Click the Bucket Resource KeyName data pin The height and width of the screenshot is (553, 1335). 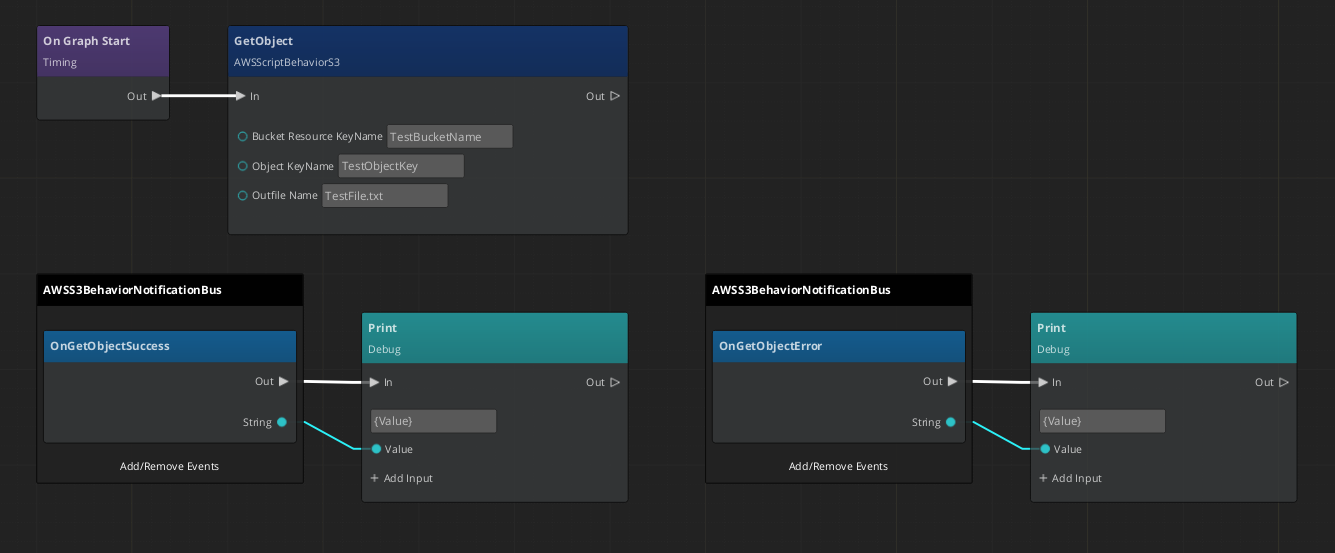(243, 137)
